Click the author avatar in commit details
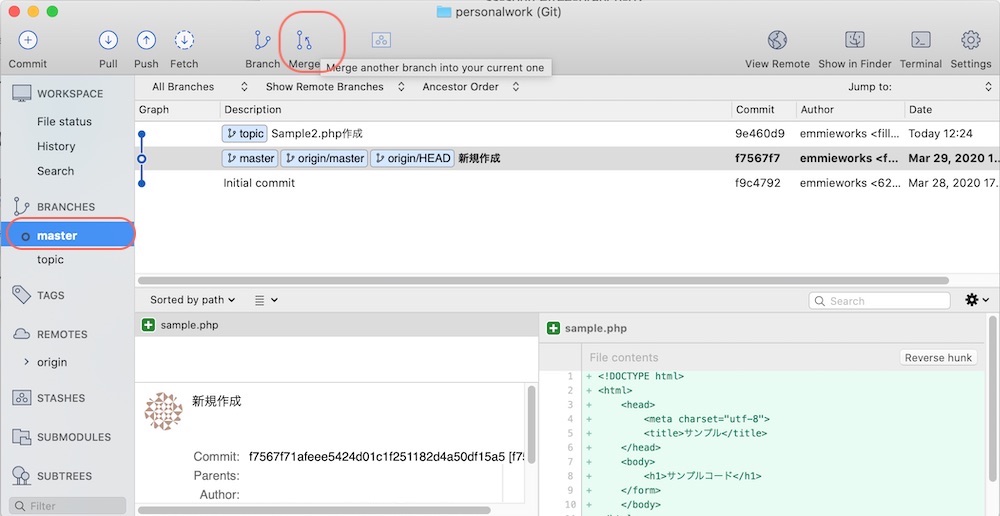The width and height of the screenshot is (1000, 516). coord(163,411)
